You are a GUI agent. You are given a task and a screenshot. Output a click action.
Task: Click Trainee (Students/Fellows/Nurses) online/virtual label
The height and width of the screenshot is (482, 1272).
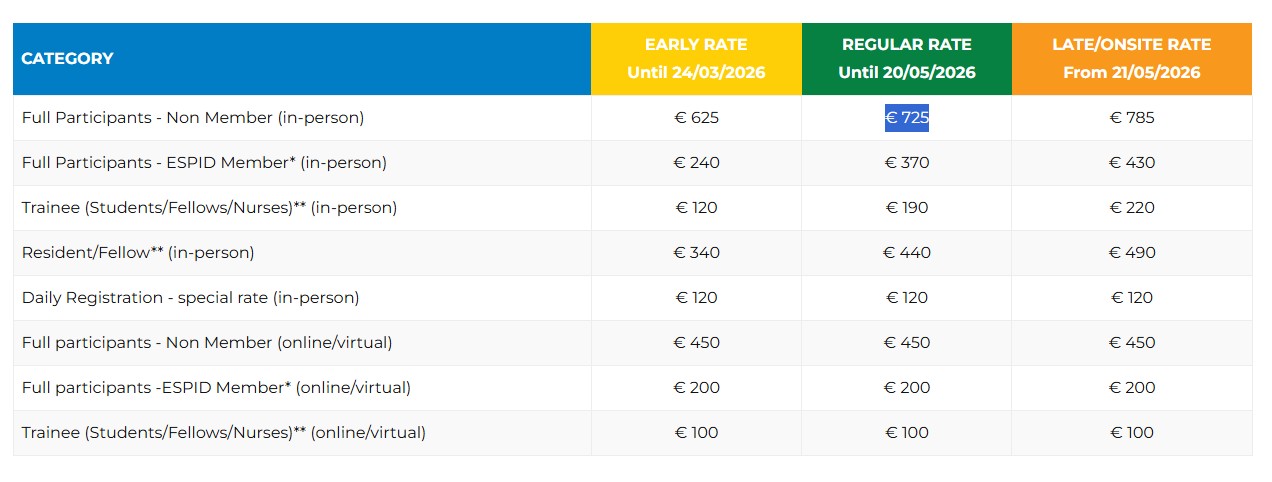click(x=224, y=433)
